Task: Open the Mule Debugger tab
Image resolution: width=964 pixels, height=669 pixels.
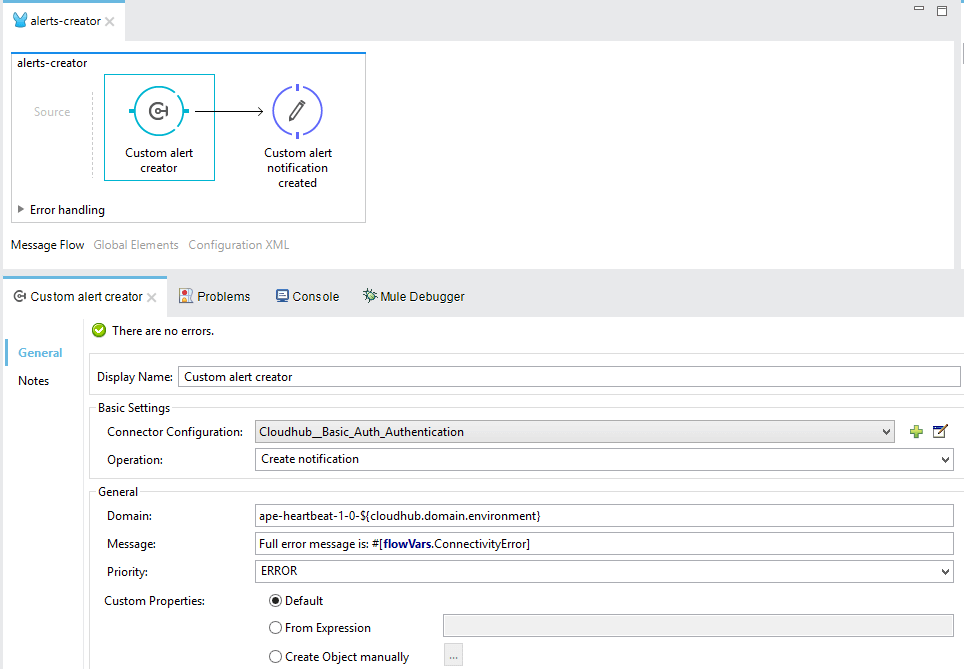Action: pyautogui.click(x=414, y=296)
